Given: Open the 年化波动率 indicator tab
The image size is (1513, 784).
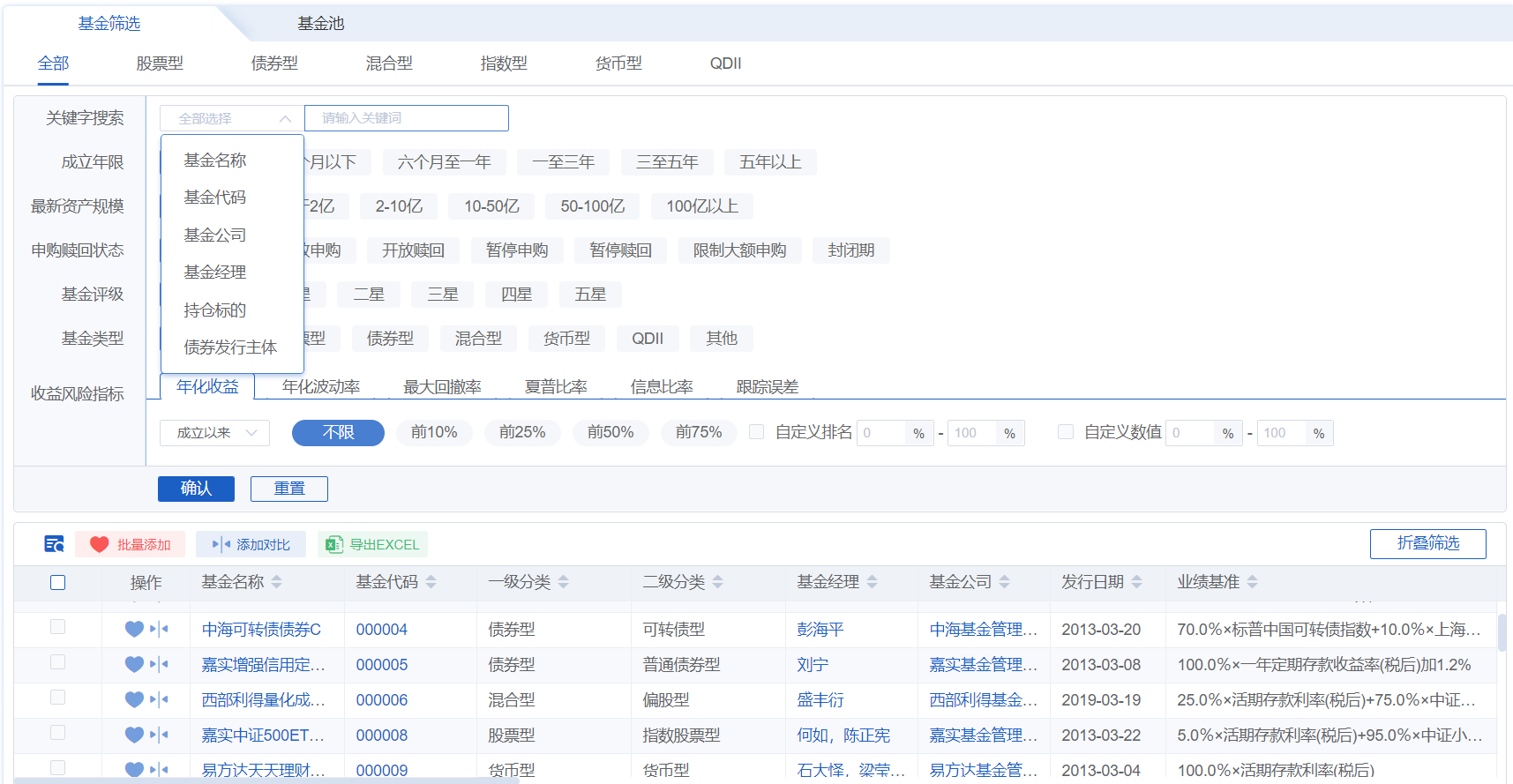Looking at the screenshot, I should [320, 387].
